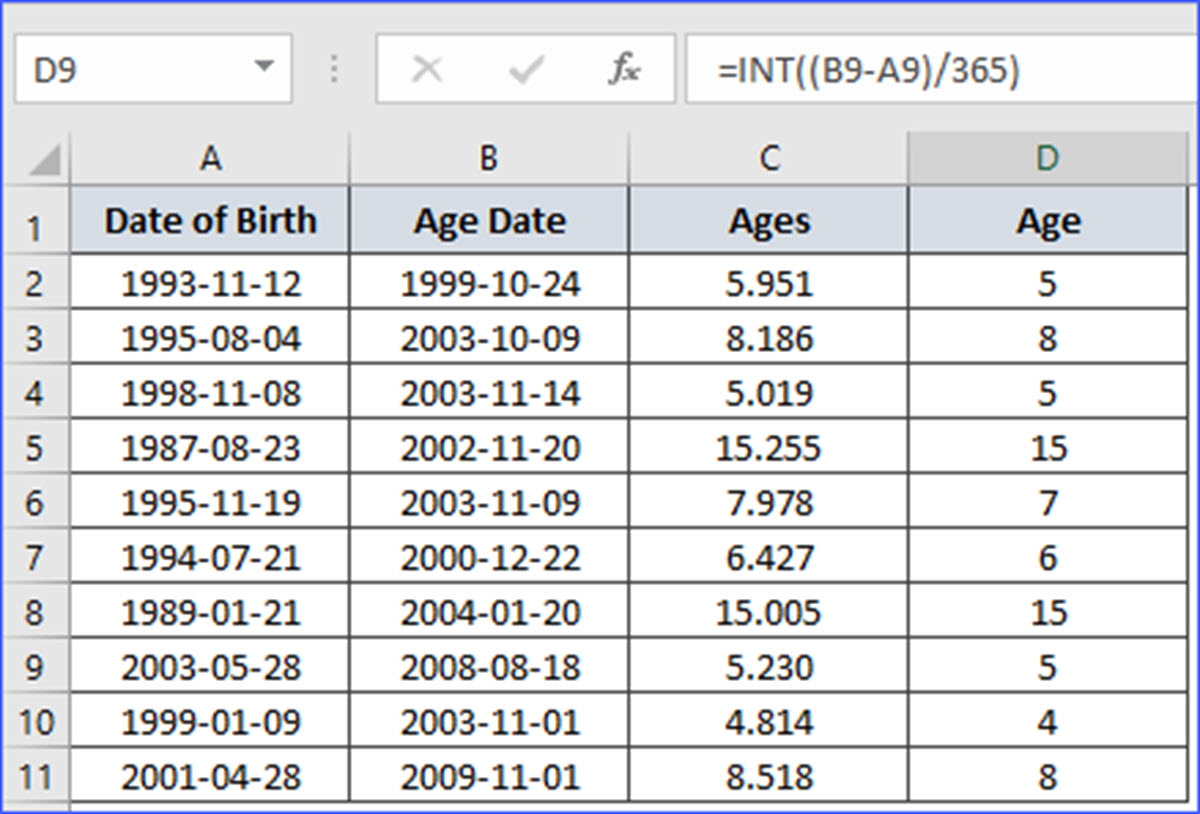This screenshot has width=1200, height=814.
Task: Click inside the Name Box showing D9
Action: [130, 70]
